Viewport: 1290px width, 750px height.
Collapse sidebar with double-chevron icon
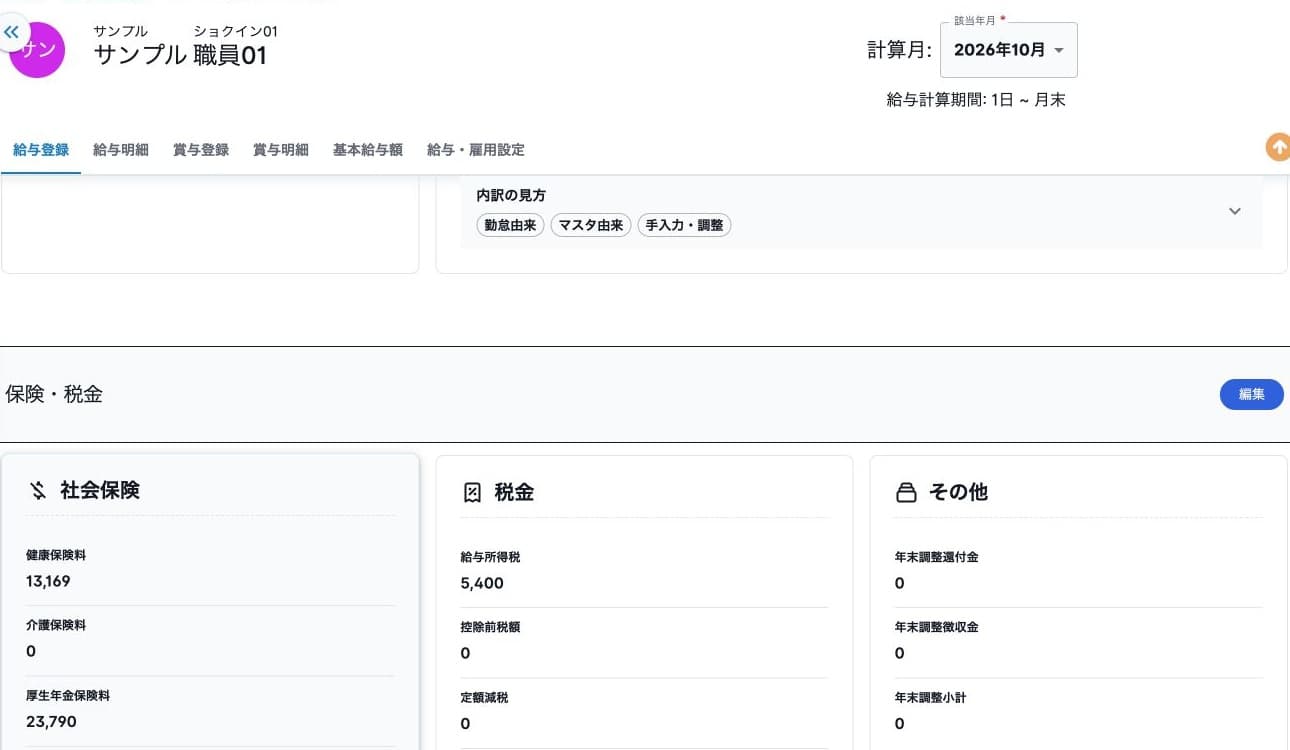coord(12,33)
